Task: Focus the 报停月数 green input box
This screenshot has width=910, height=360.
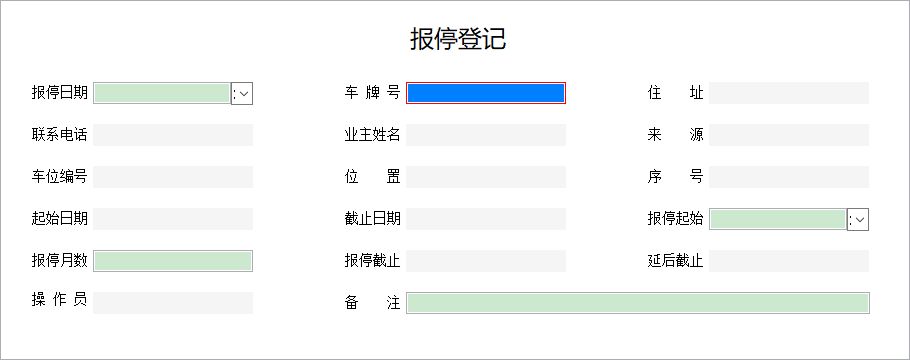Action: (173, 261)
